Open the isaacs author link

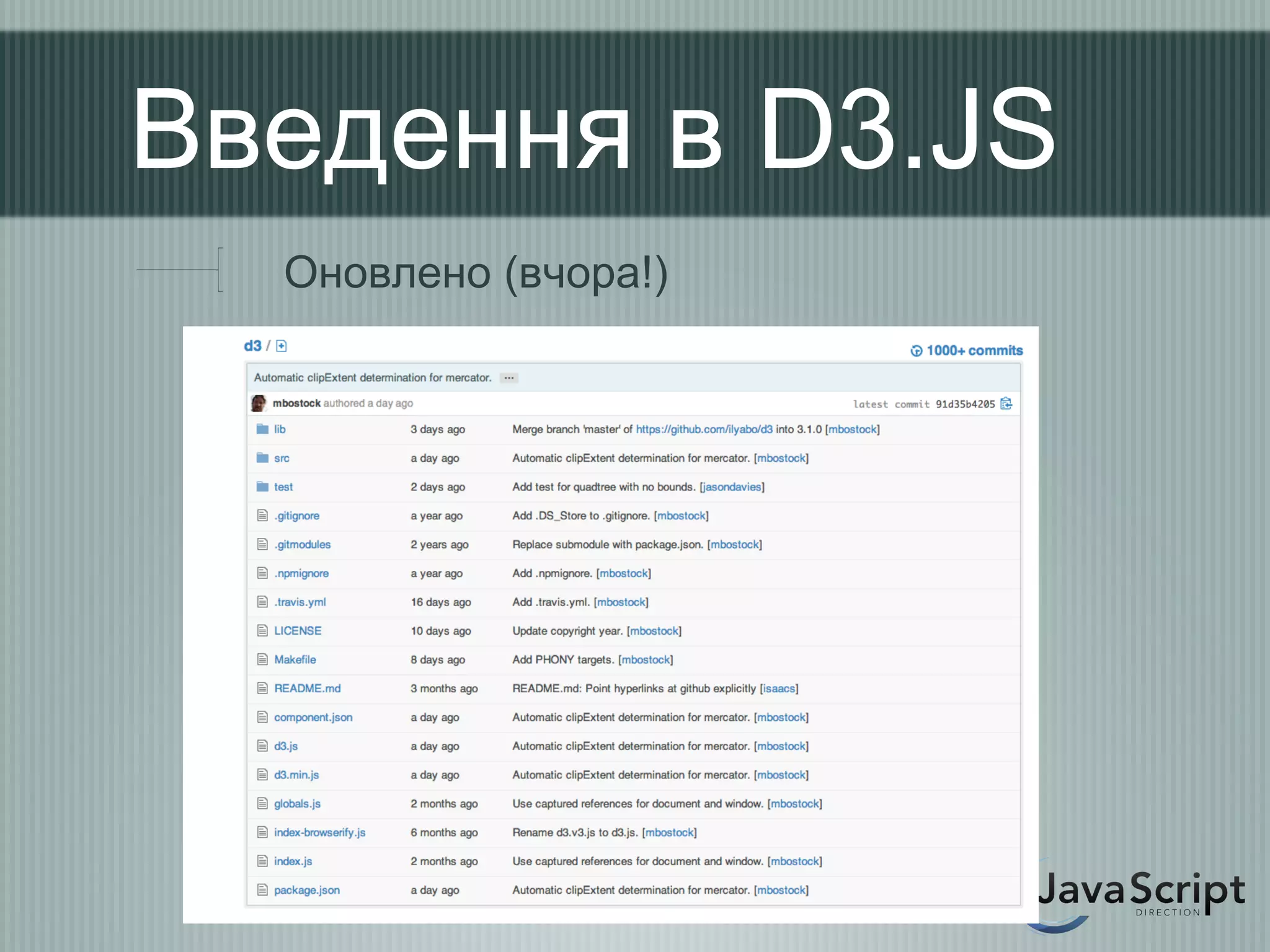pos(779,688)
